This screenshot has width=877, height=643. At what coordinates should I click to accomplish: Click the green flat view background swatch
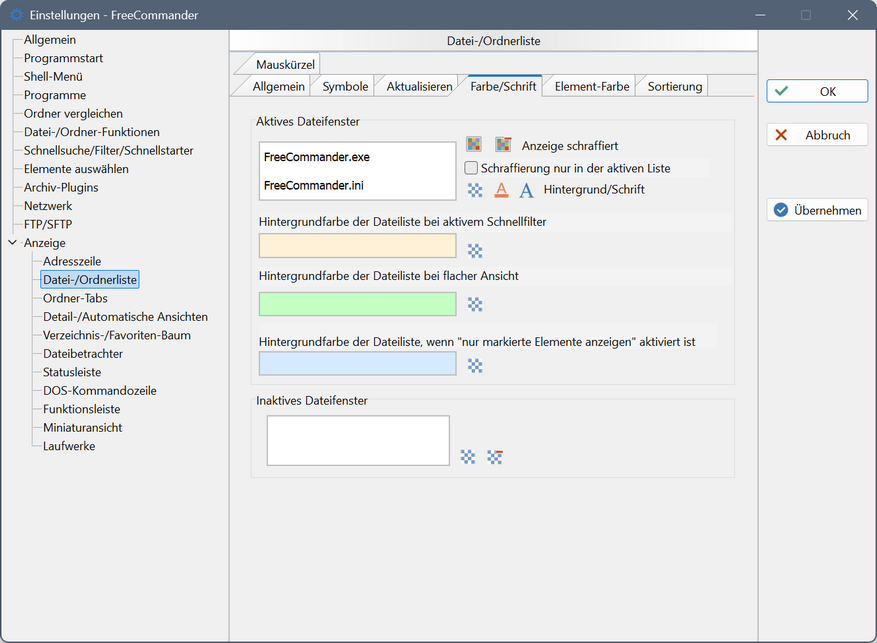[357, 304]
